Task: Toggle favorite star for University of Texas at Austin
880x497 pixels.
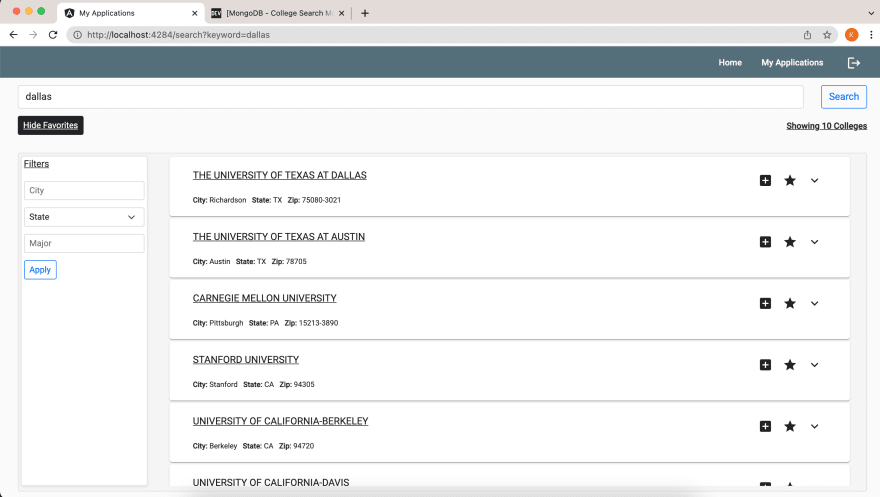Action: coord(790,242)
